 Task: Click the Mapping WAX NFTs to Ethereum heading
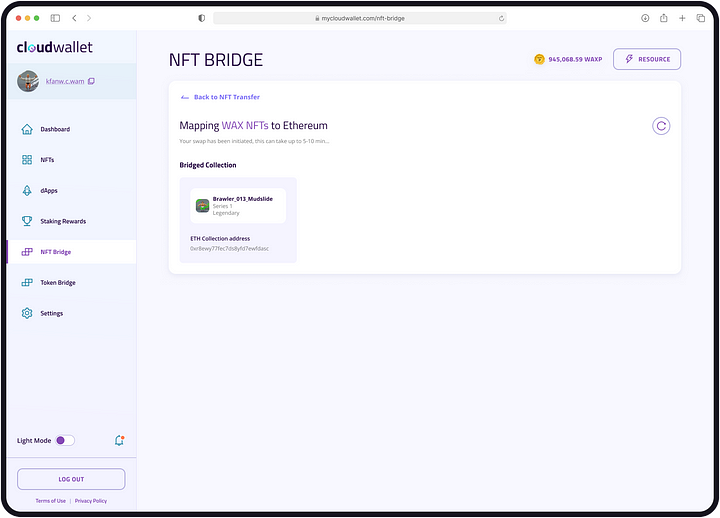click(x=253, y=125)
